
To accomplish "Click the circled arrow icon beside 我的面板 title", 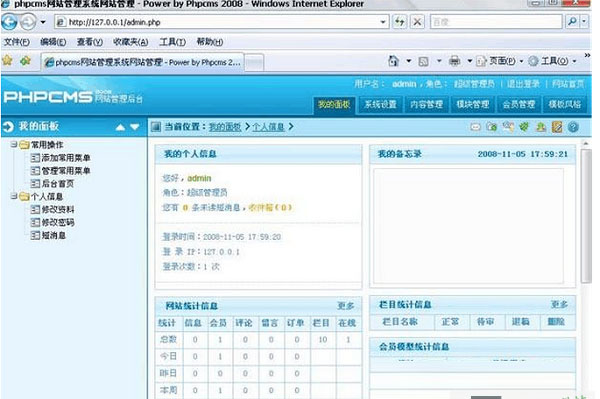I will (x=8, y=127).
